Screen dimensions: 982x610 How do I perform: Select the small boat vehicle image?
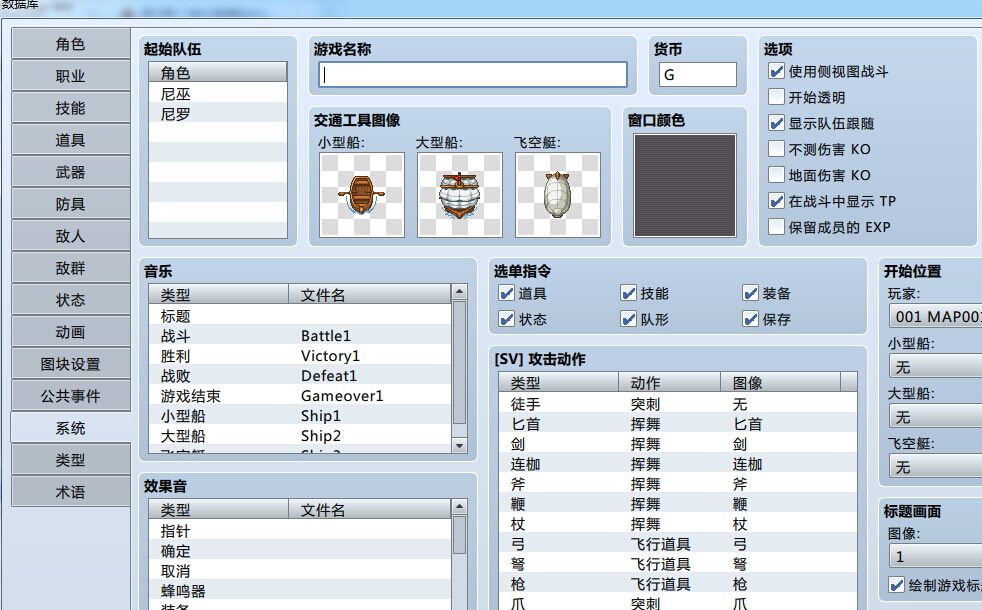tap(362, 195)
